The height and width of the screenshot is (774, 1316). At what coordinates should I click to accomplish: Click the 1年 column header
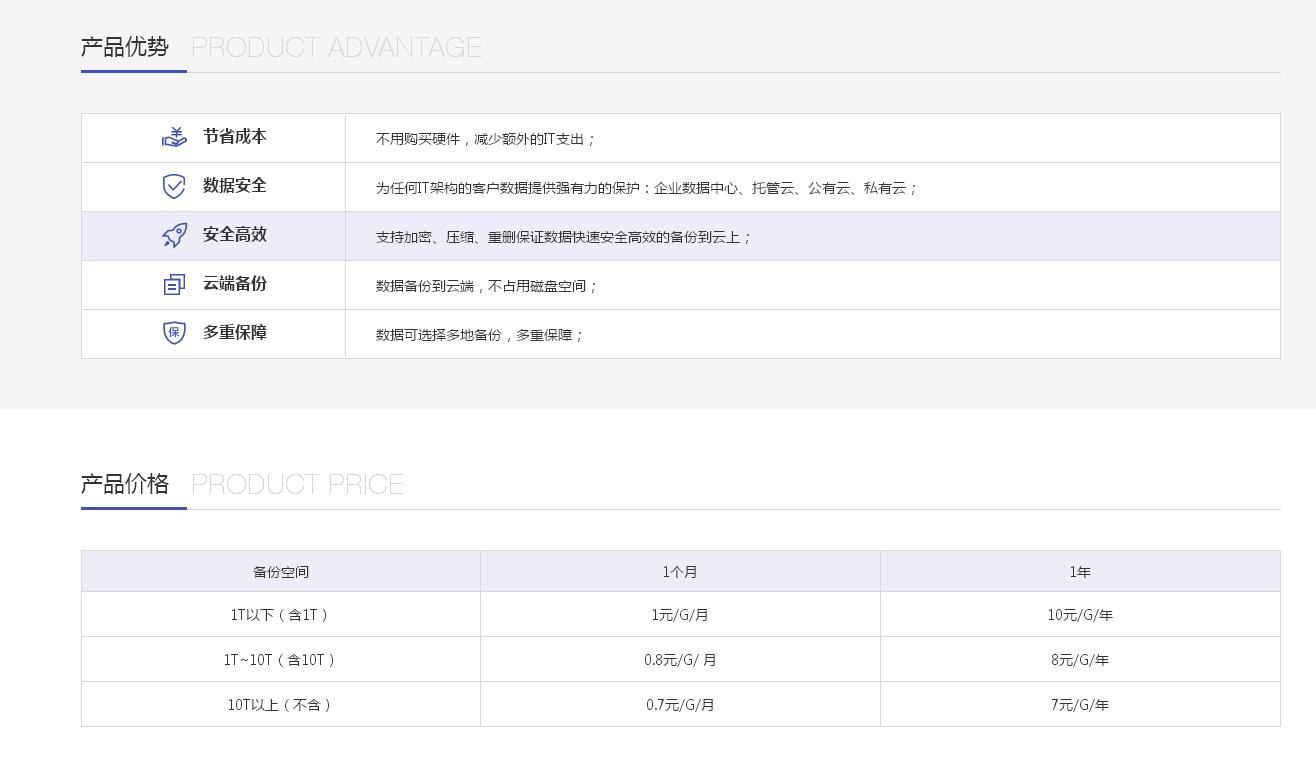1080,572
